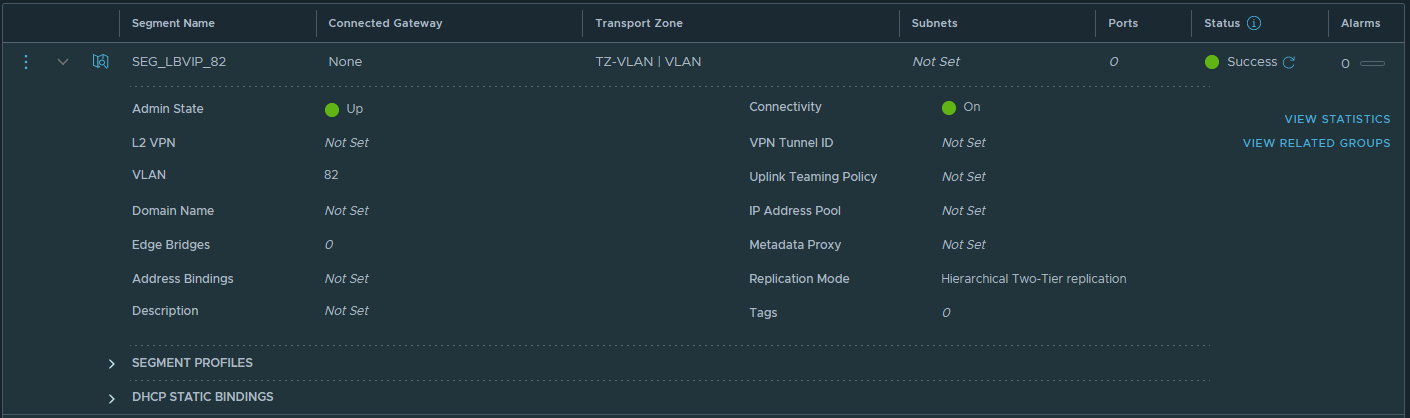
Task: Click the Ports count value
Action: (1113, 62)
